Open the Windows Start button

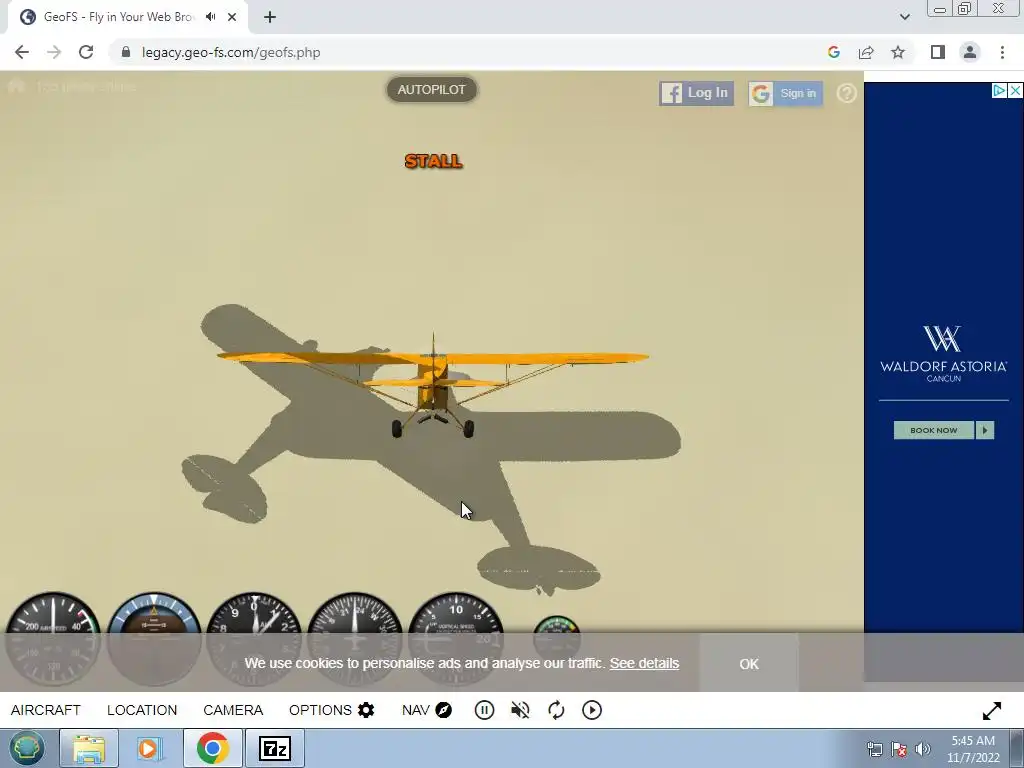click(27, 748)
